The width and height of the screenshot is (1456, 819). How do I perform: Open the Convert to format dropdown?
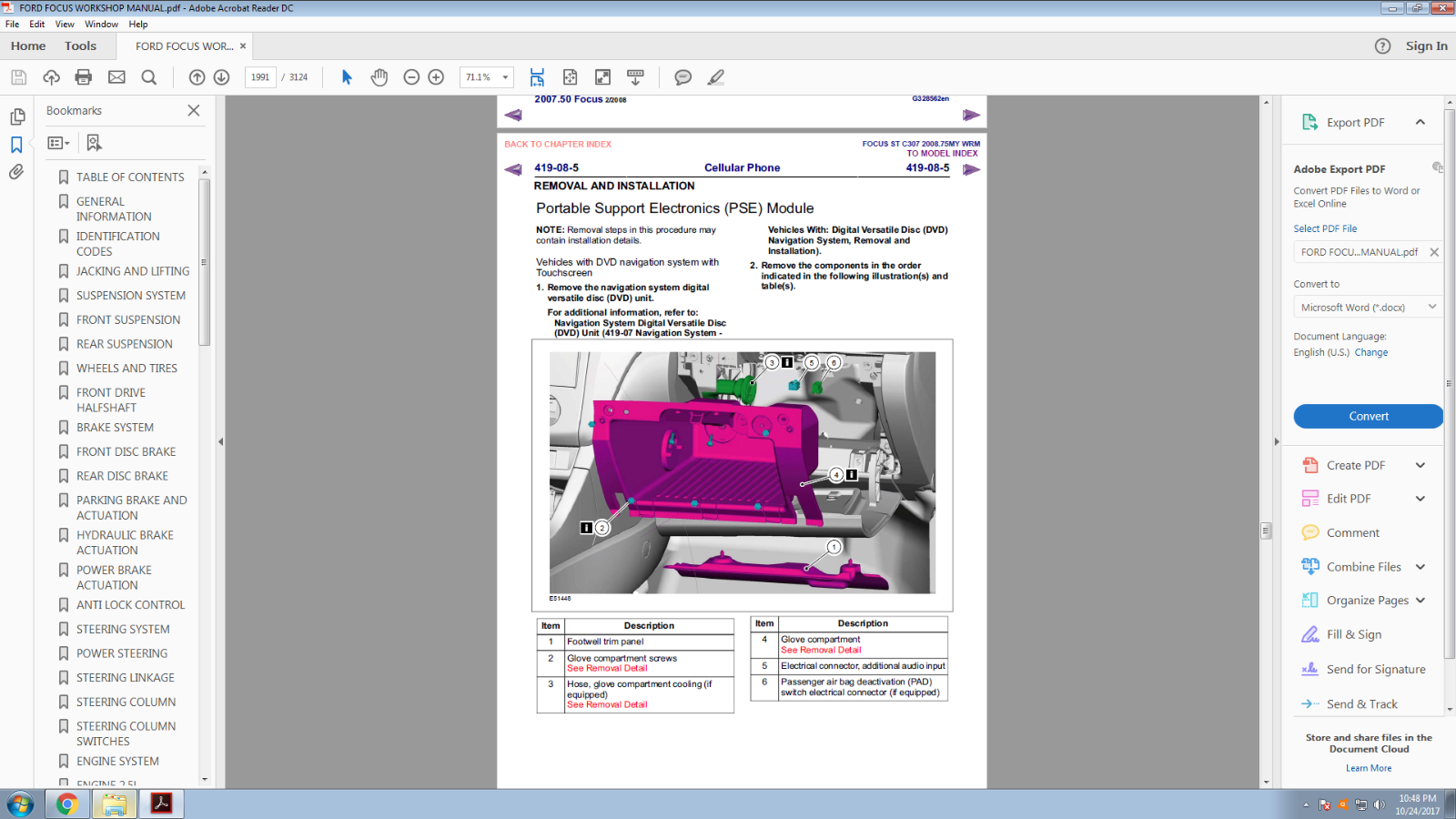click(x=1368, y=308)
